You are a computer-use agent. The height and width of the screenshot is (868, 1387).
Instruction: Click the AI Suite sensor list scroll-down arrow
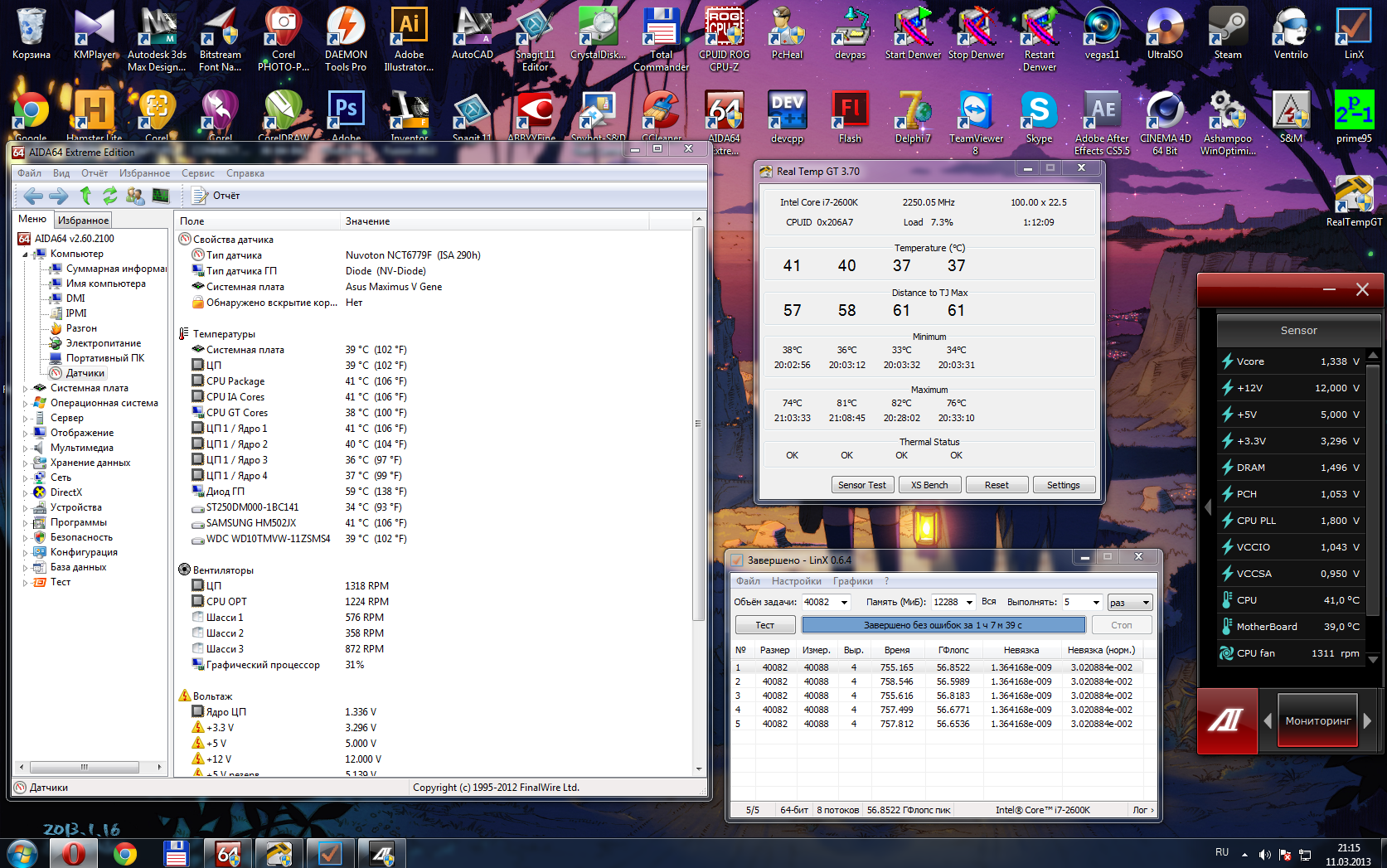click(x=1373, y=660)
